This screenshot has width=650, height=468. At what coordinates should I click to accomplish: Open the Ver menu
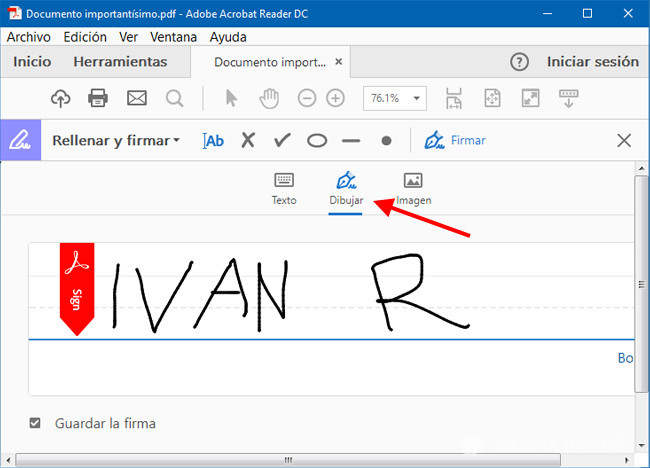tap(129, 37)
